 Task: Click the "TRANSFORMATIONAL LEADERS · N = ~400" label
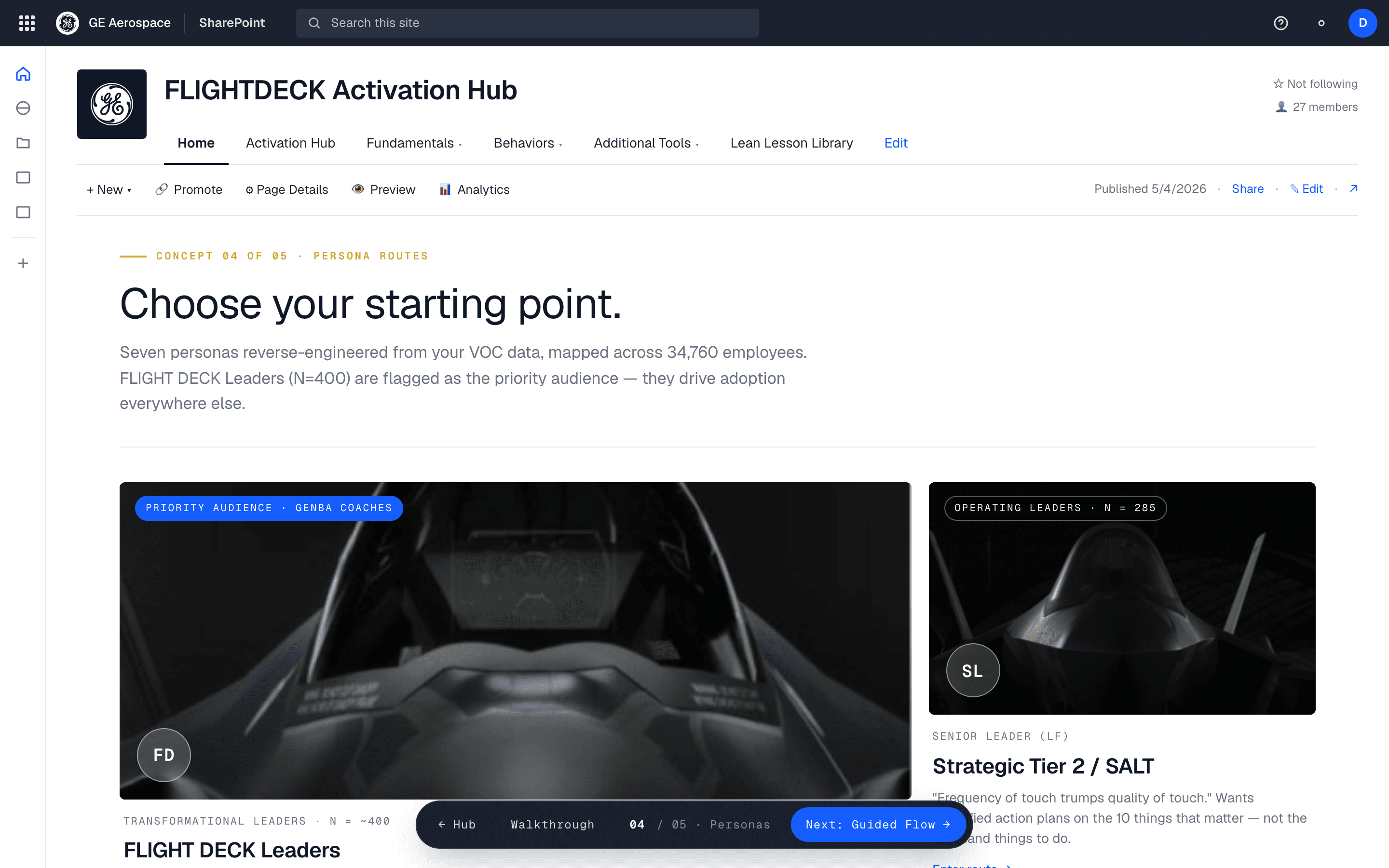click(257, 821)
